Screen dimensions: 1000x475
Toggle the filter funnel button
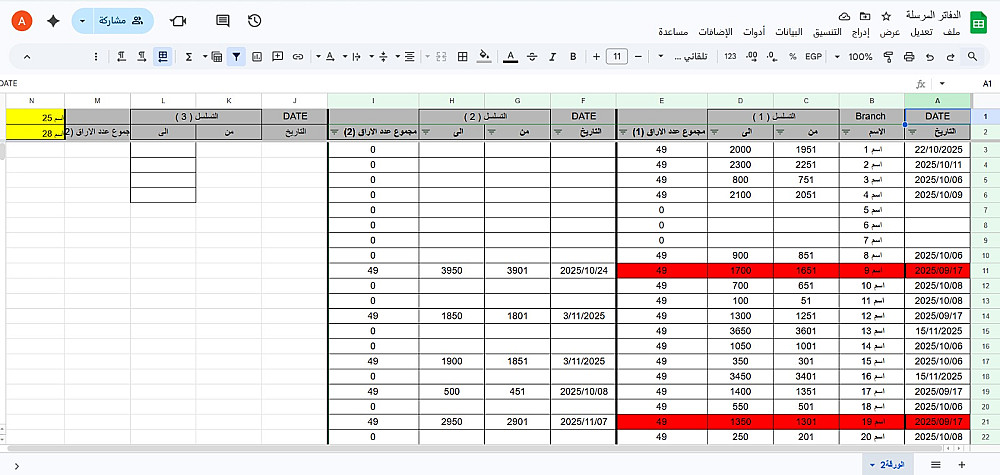236,57
